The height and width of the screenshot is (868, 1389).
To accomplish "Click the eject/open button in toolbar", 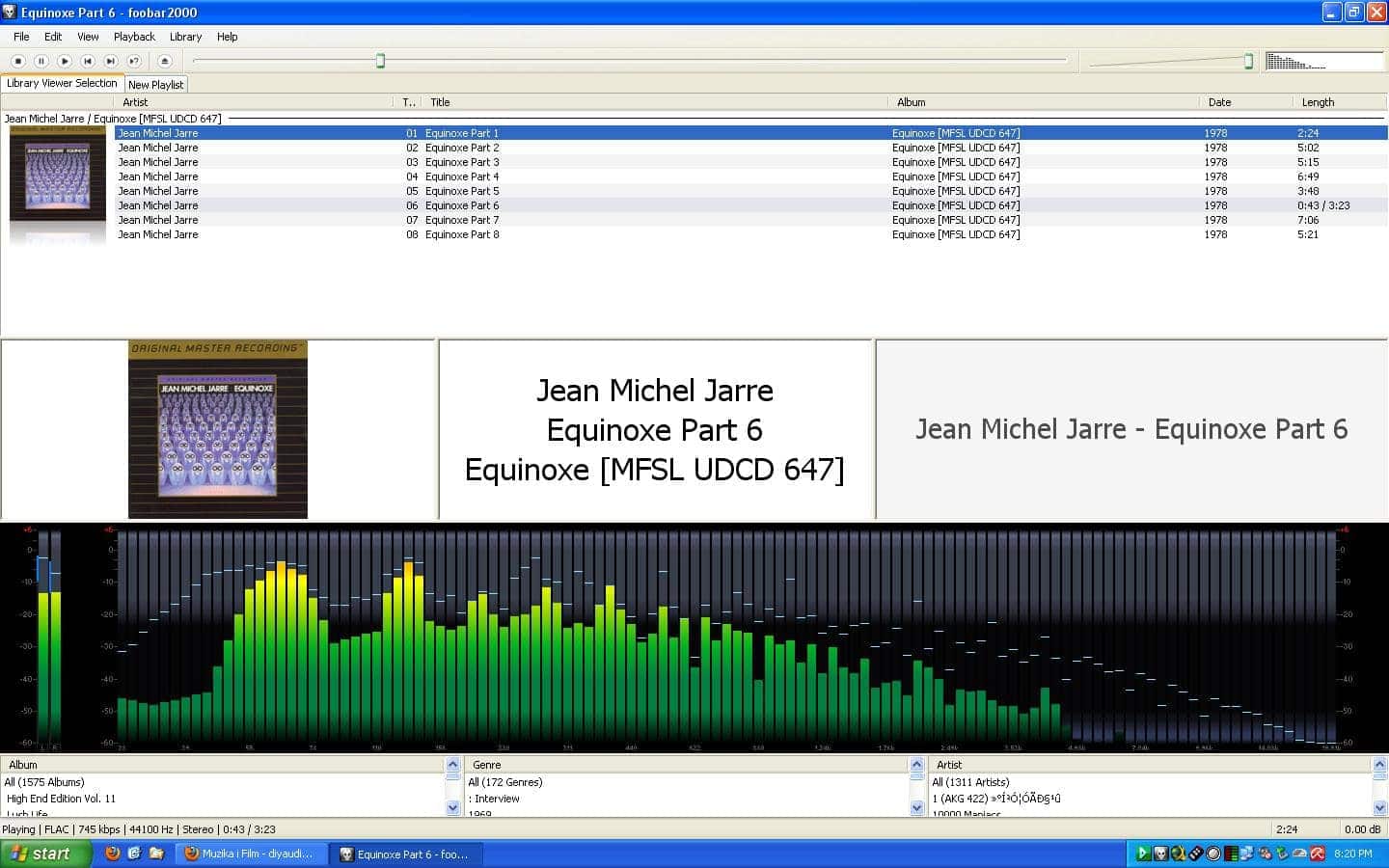I will [x=164, y=61].
